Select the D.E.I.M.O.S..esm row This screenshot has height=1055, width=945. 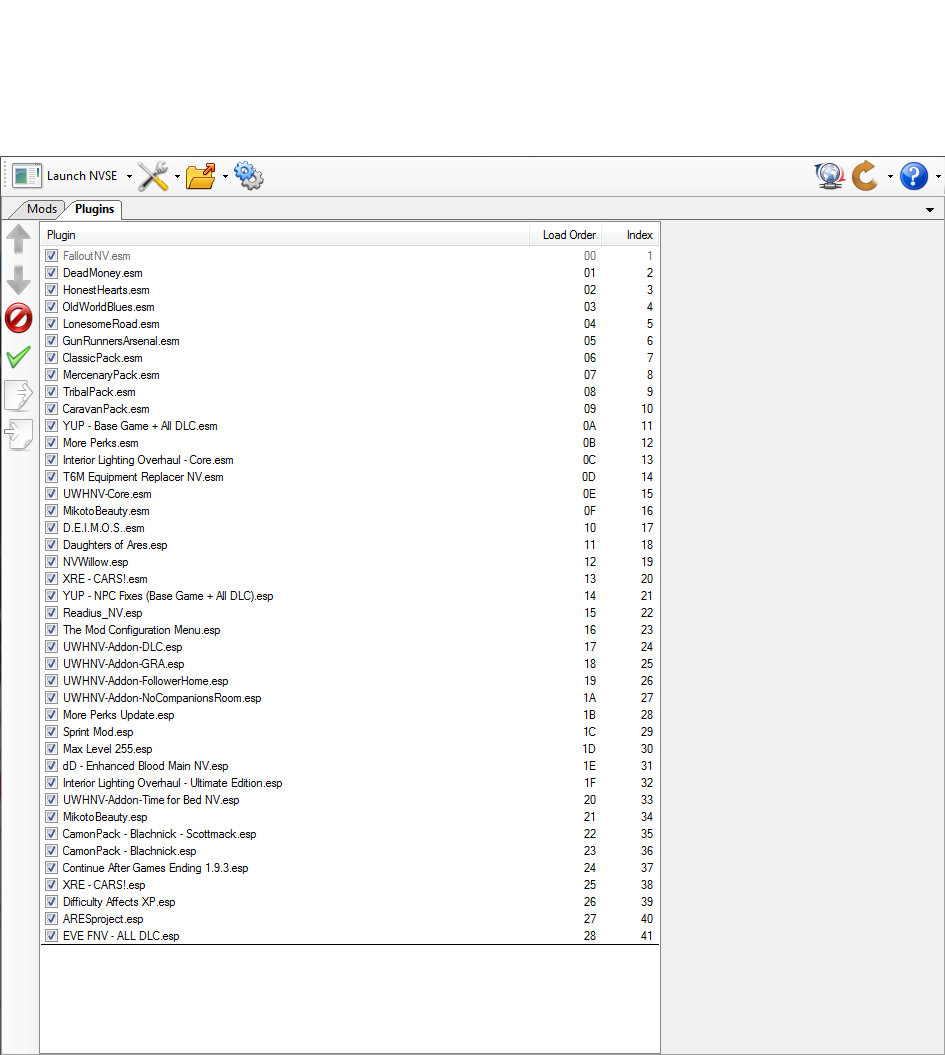pos(350,528)
